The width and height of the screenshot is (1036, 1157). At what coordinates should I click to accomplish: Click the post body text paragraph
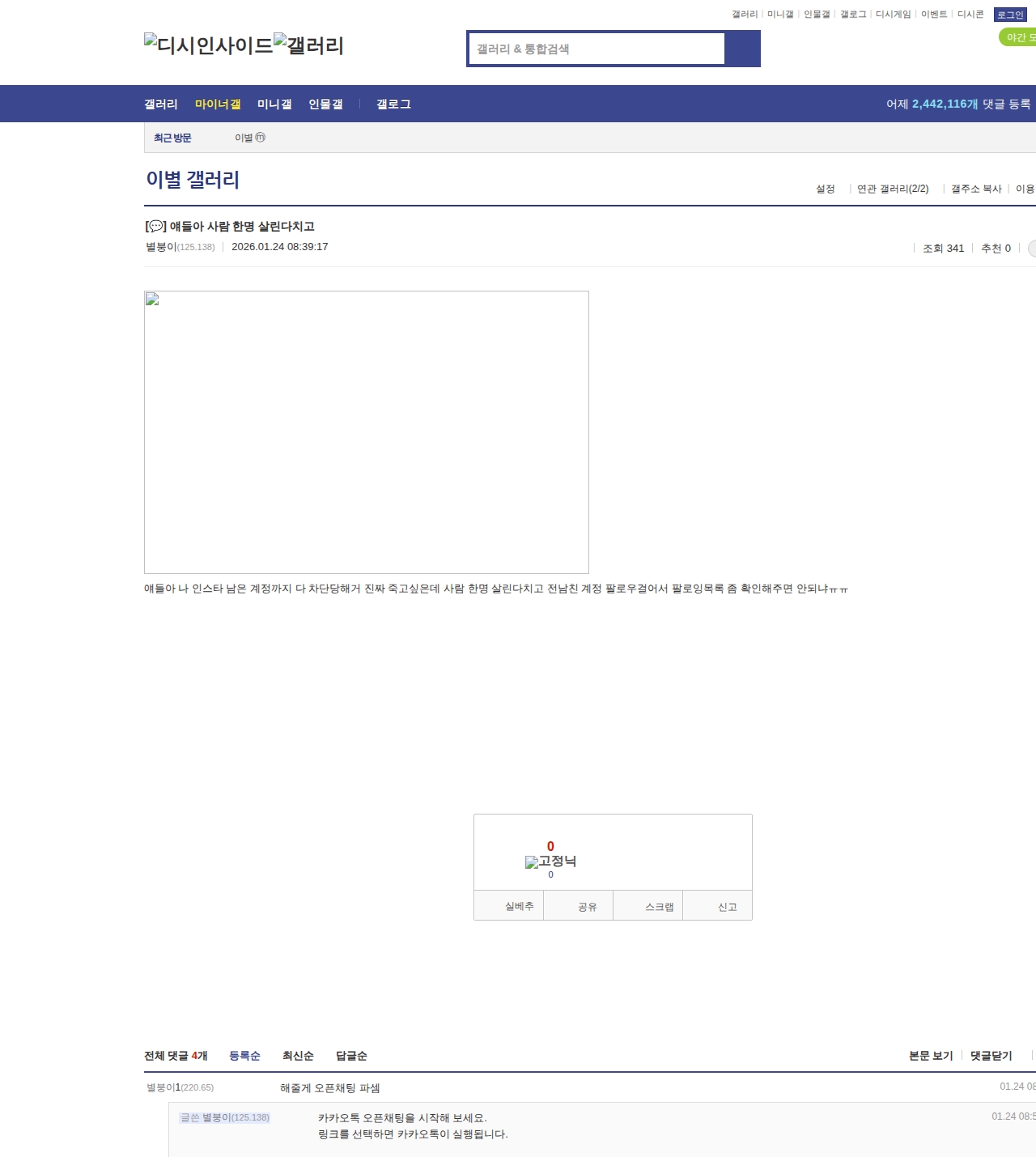pyautogui.click(x=496, y=589)
